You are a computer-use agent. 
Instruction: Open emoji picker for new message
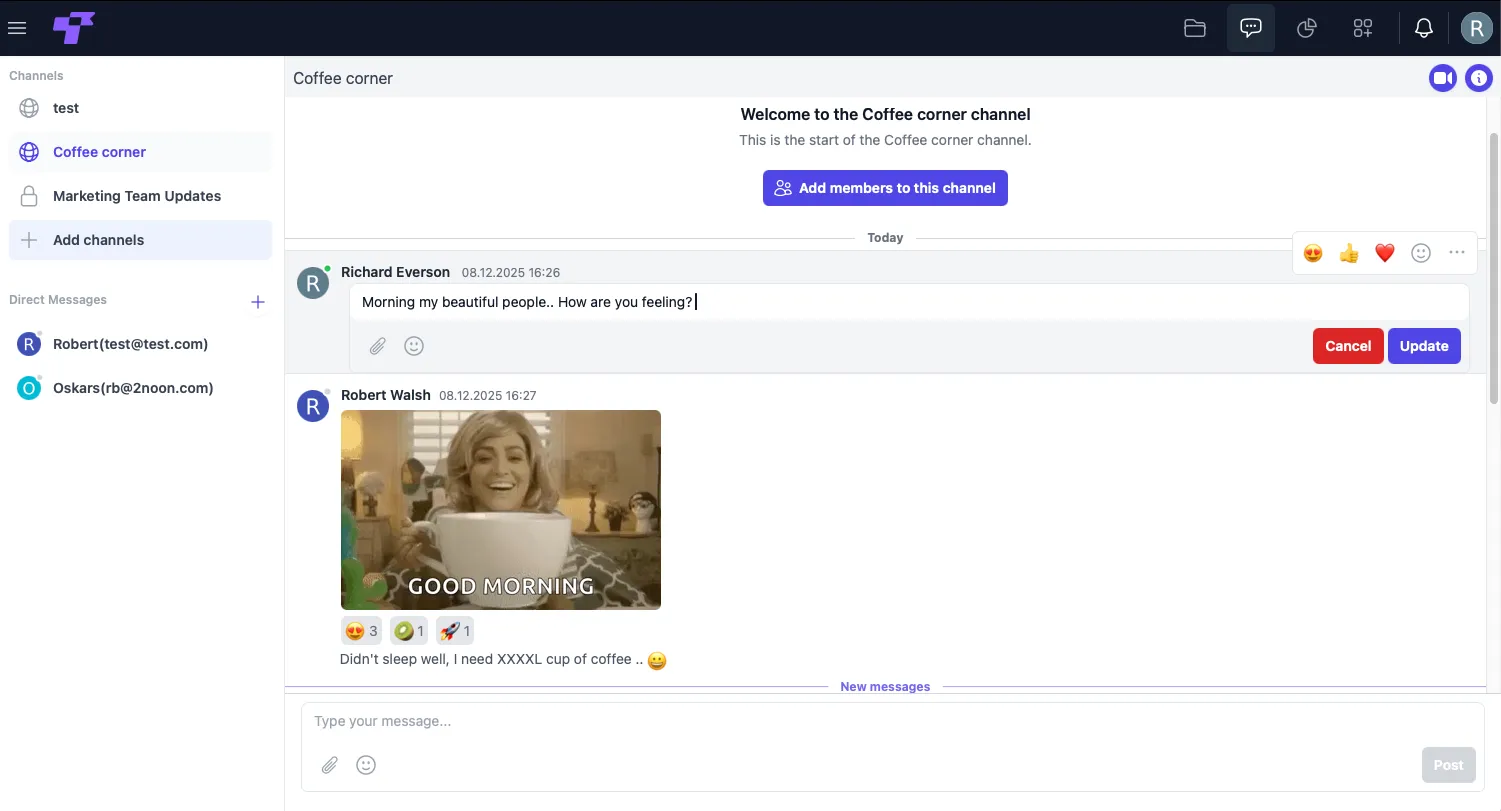[367, 765]
